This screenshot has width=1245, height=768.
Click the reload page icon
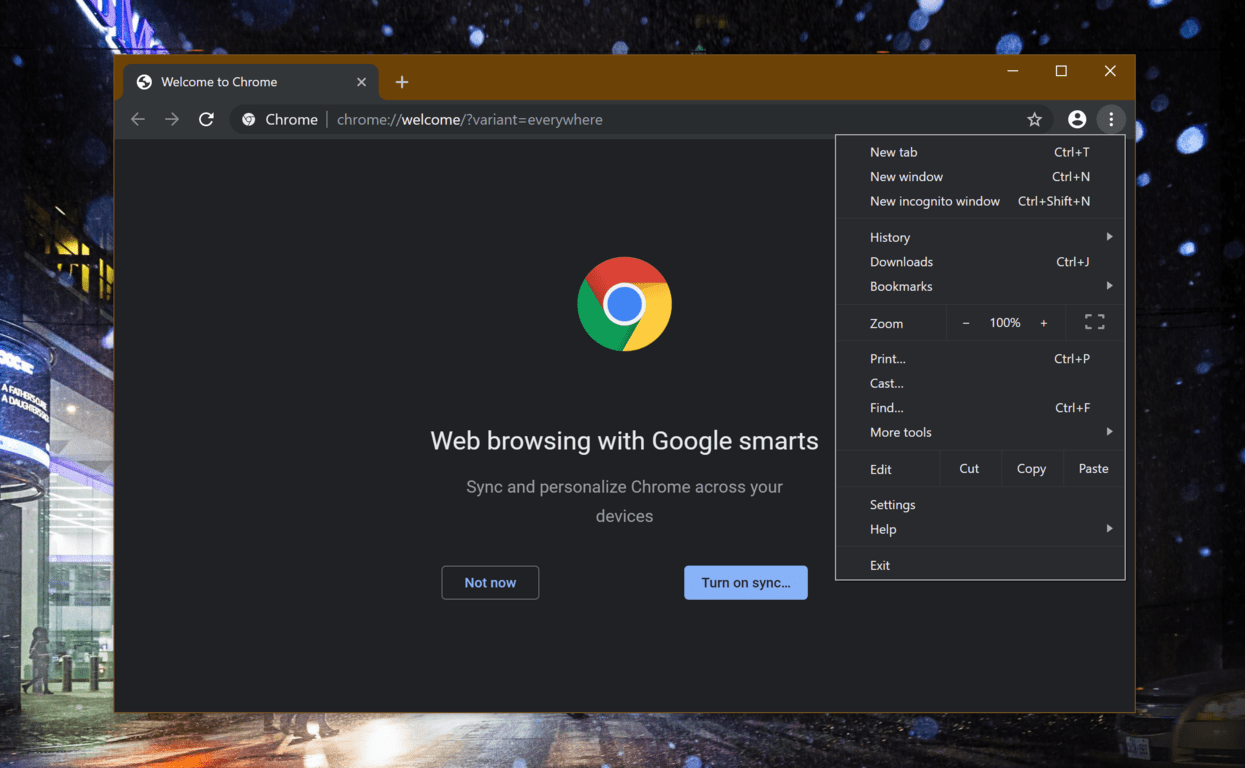(206, 120)
